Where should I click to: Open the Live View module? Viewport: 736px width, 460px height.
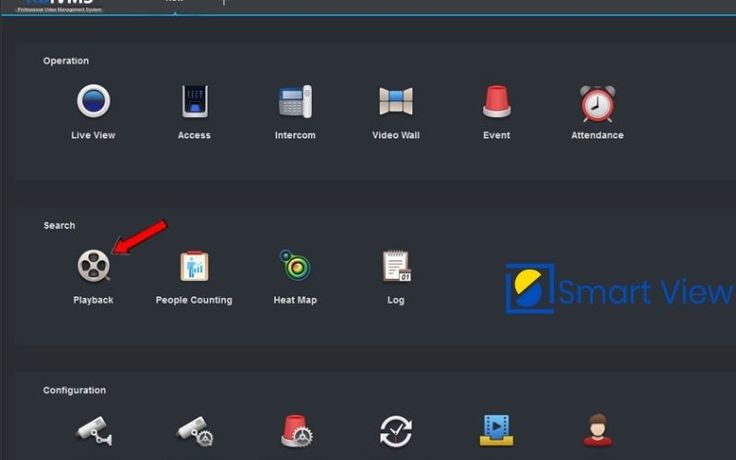[93, 102]
